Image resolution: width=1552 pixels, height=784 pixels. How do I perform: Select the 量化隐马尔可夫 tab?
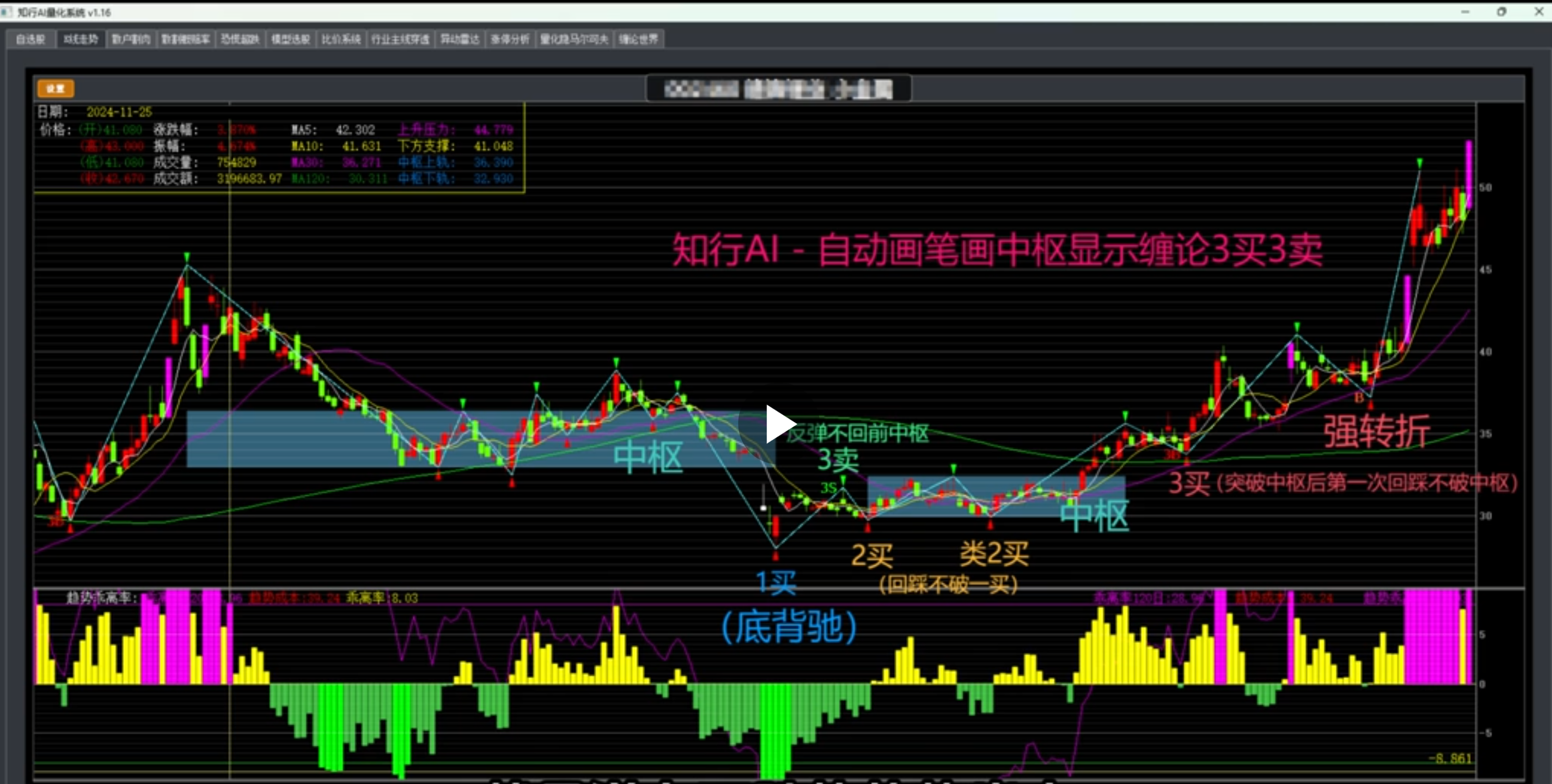pos(574,40)
